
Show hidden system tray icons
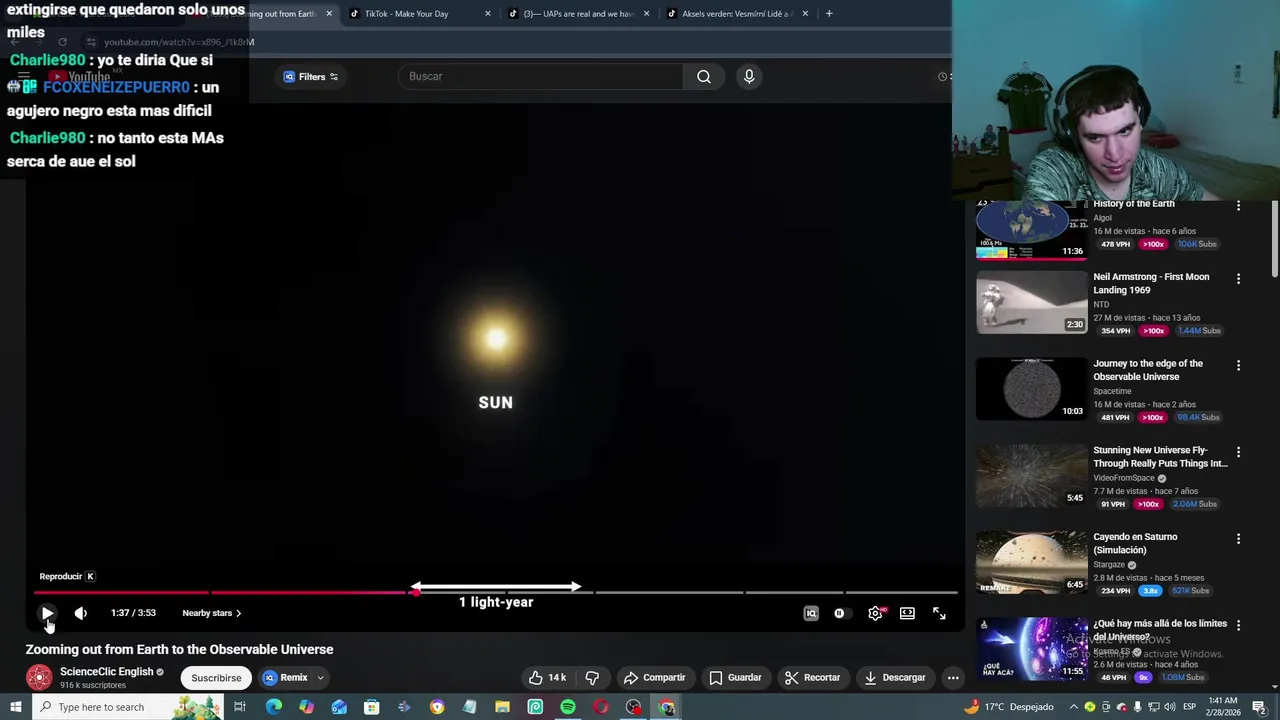(x=1074, y=707)
